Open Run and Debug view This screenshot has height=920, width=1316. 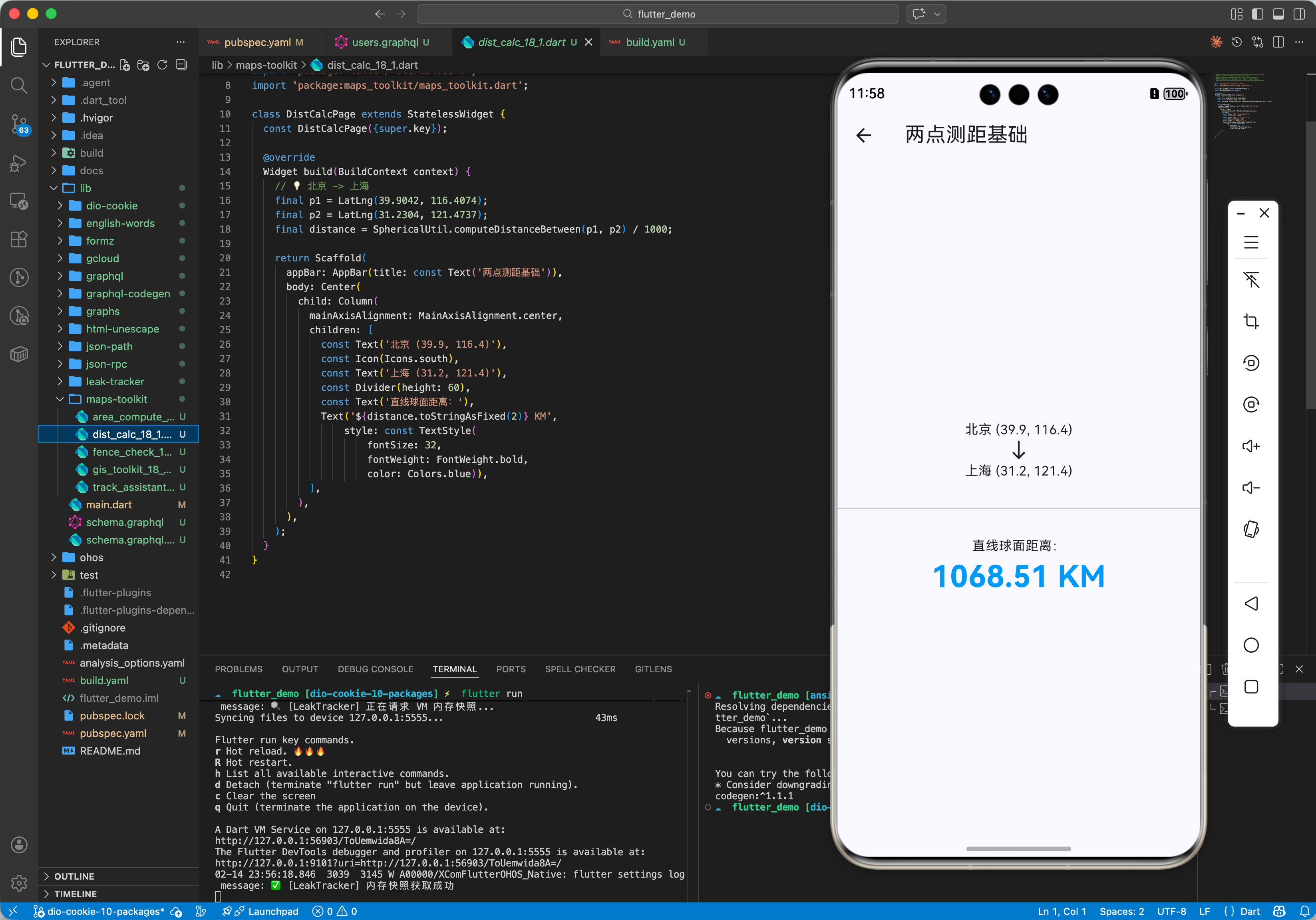tap(19, 163)
